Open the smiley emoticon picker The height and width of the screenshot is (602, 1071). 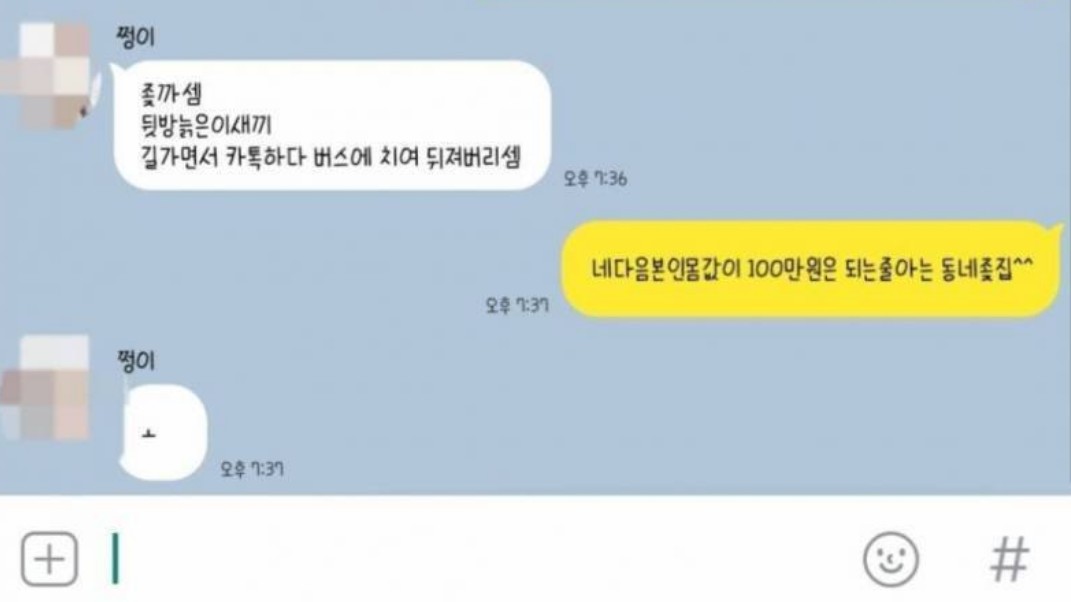pos(891,559)
